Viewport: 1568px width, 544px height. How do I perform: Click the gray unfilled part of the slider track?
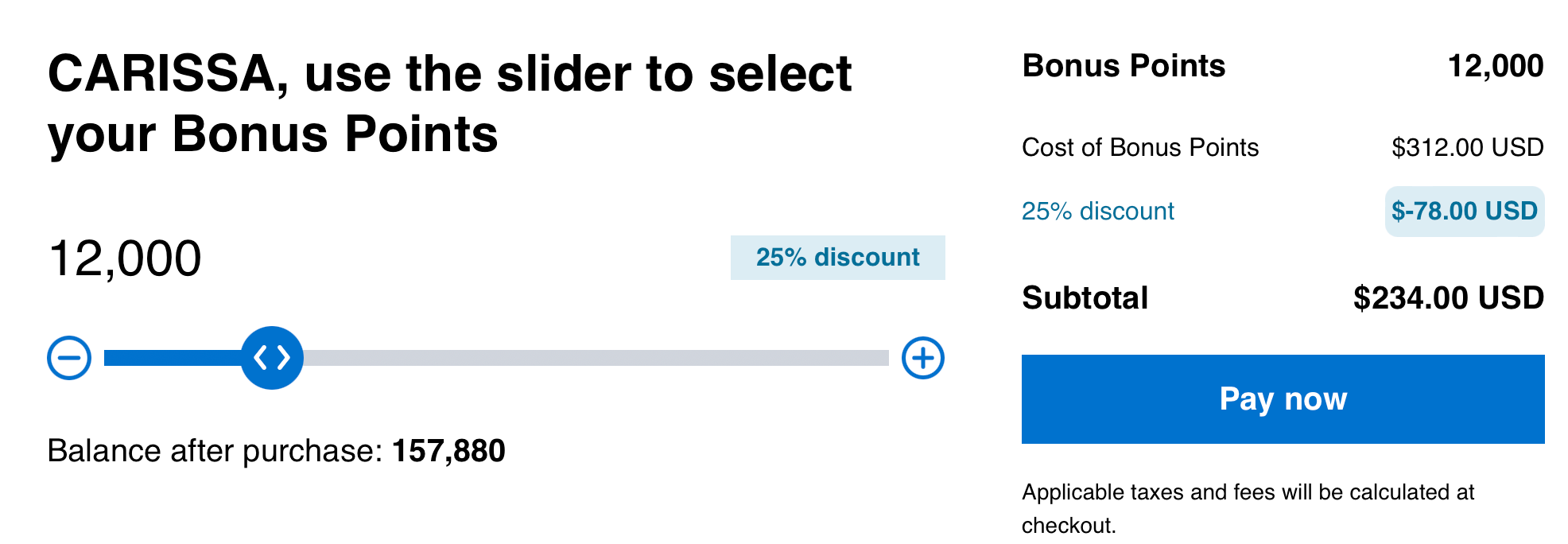596,358
